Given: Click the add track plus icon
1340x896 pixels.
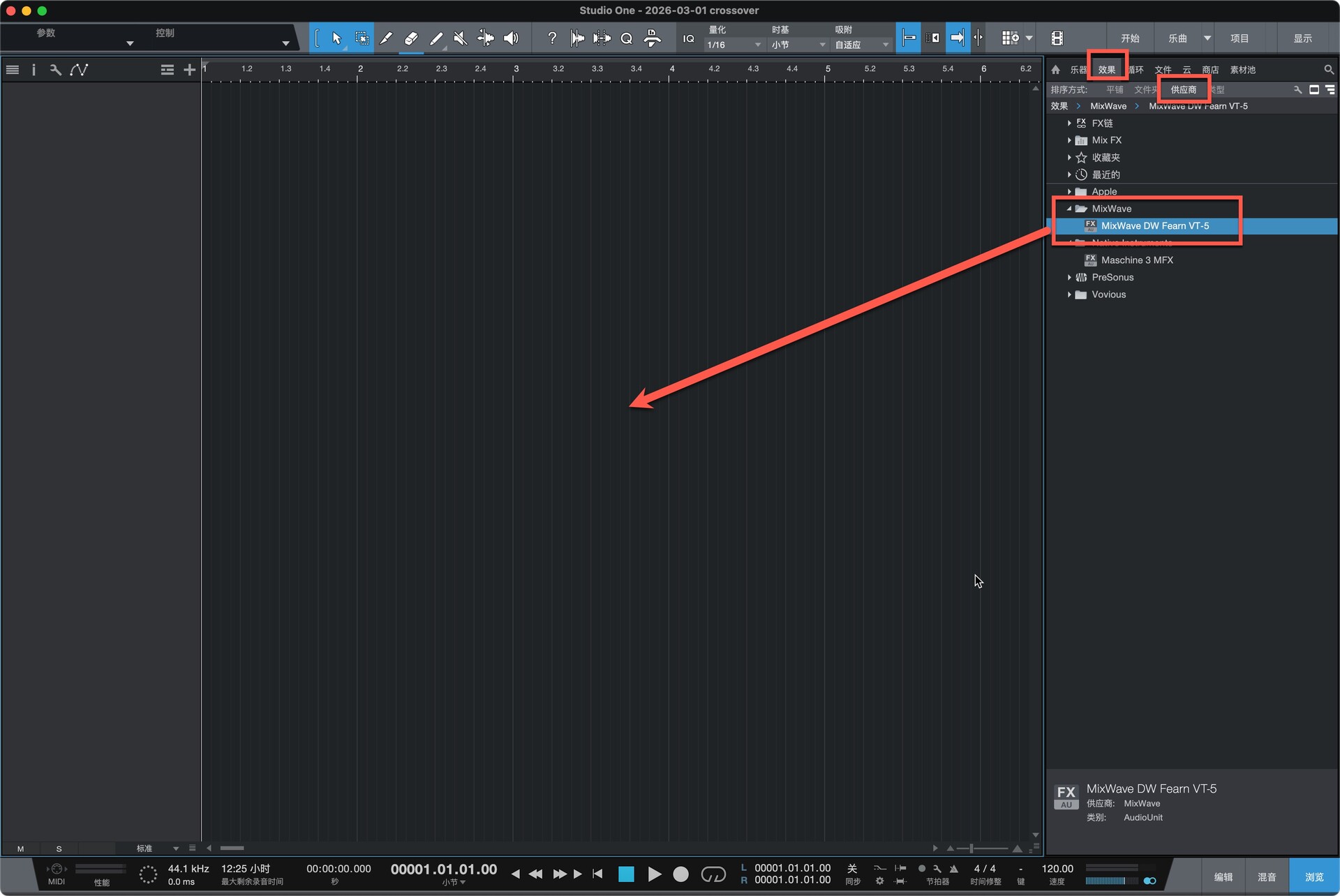Looking at the screenshot, I should click(189, 70).
